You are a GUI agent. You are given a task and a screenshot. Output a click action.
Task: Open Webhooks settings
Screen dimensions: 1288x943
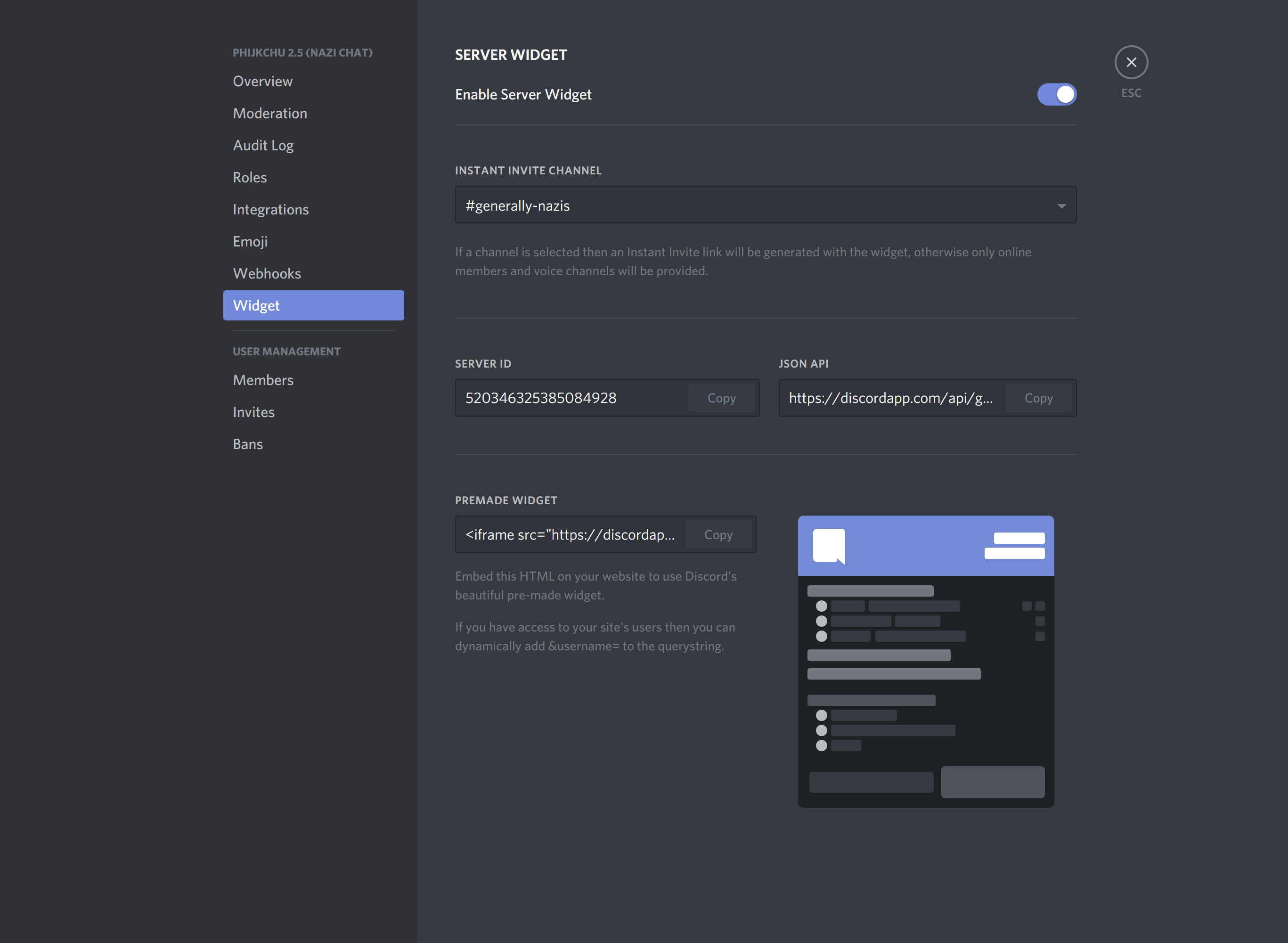[x=313, y=273]
